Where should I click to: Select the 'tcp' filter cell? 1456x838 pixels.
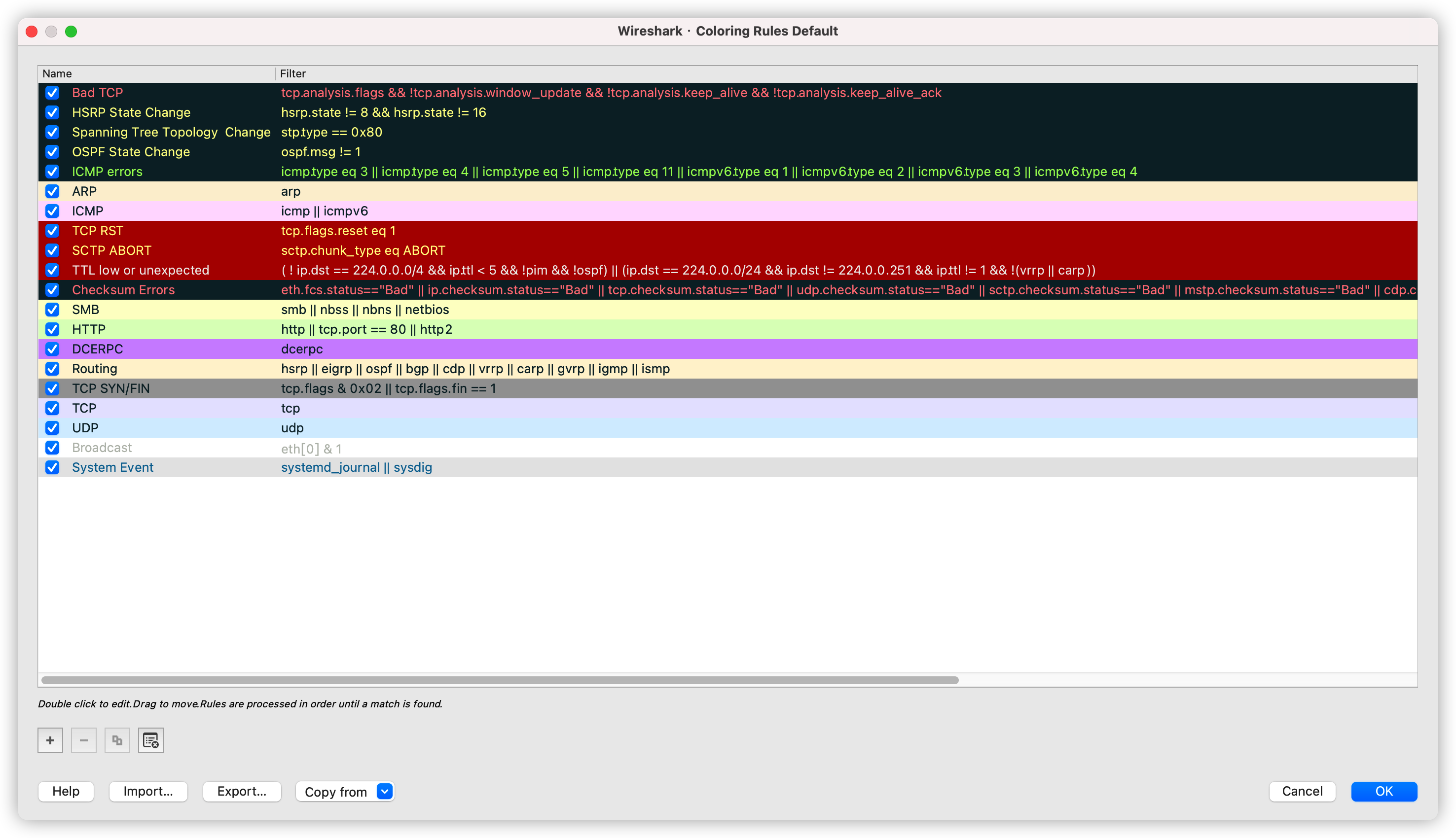(291, 408)
